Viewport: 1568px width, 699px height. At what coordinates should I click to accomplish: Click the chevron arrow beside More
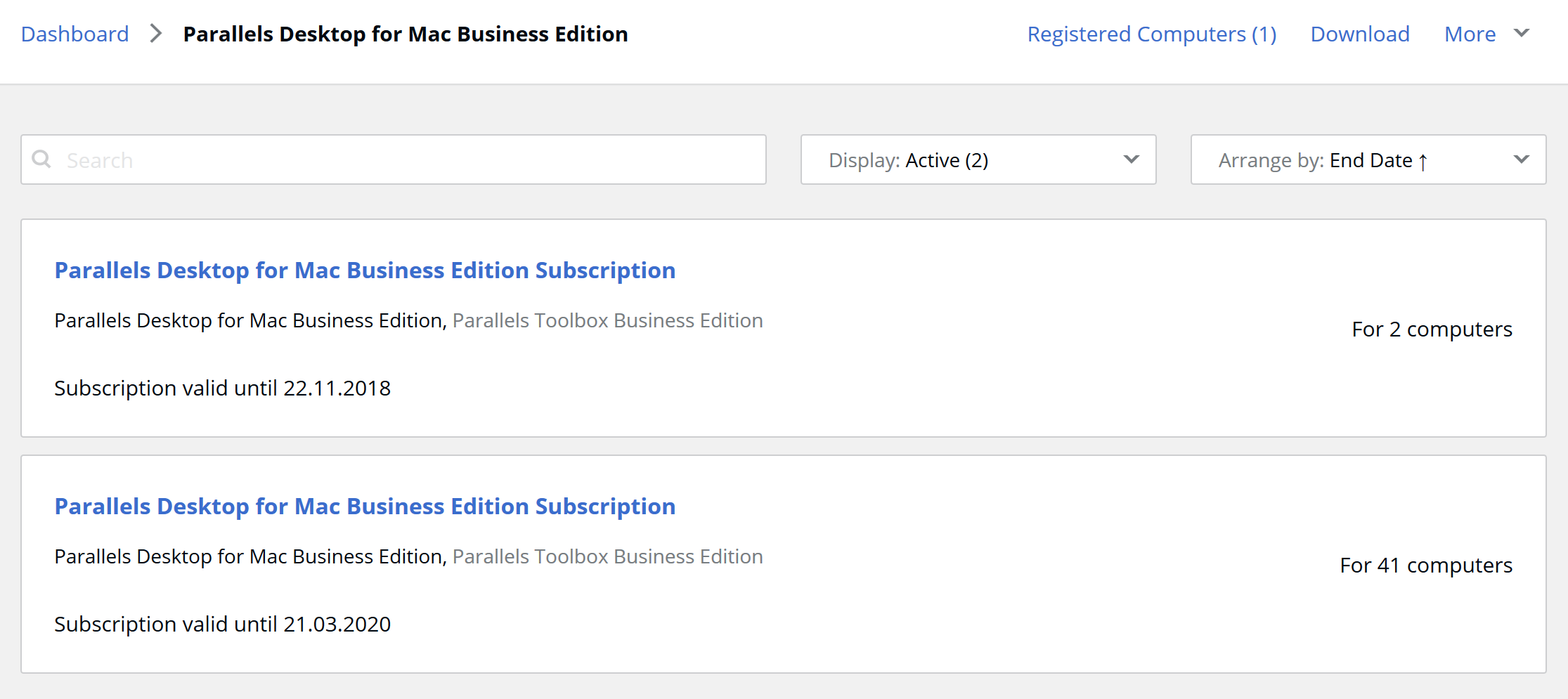coord(1521,33)
